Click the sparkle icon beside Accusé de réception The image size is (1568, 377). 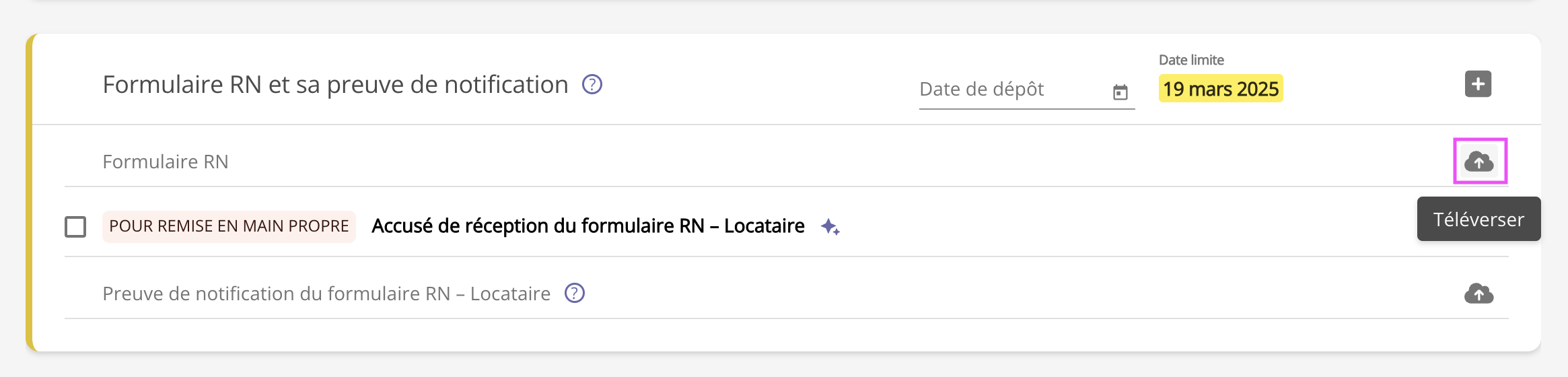coord(830,227)
